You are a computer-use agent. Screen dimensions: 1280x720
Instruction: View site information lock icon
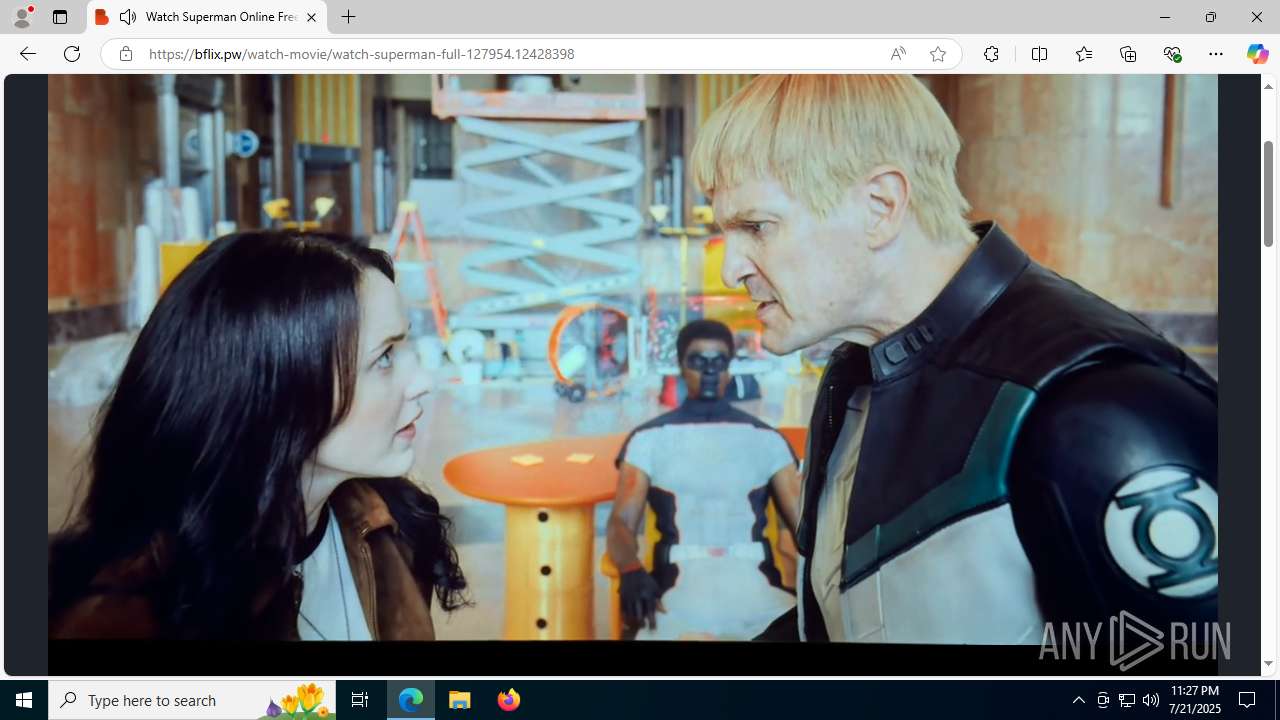125,54
